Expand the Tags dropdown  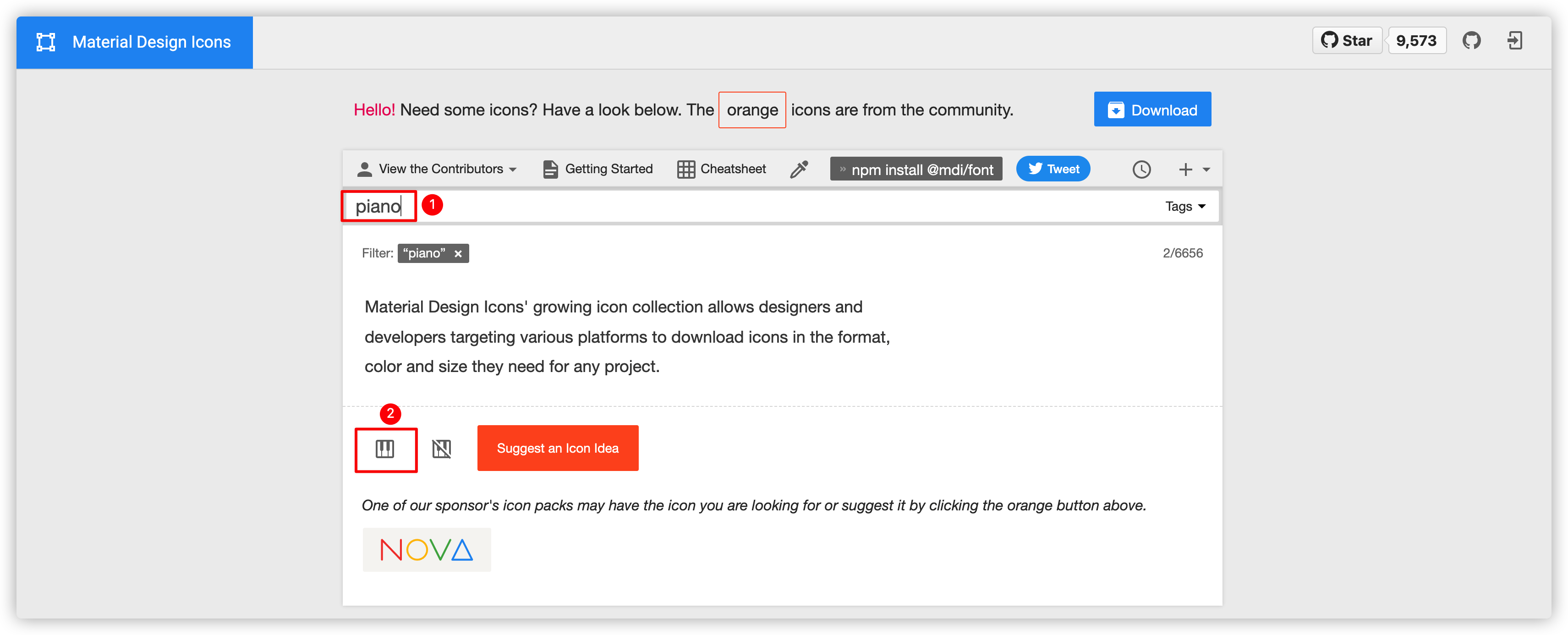1184,206
